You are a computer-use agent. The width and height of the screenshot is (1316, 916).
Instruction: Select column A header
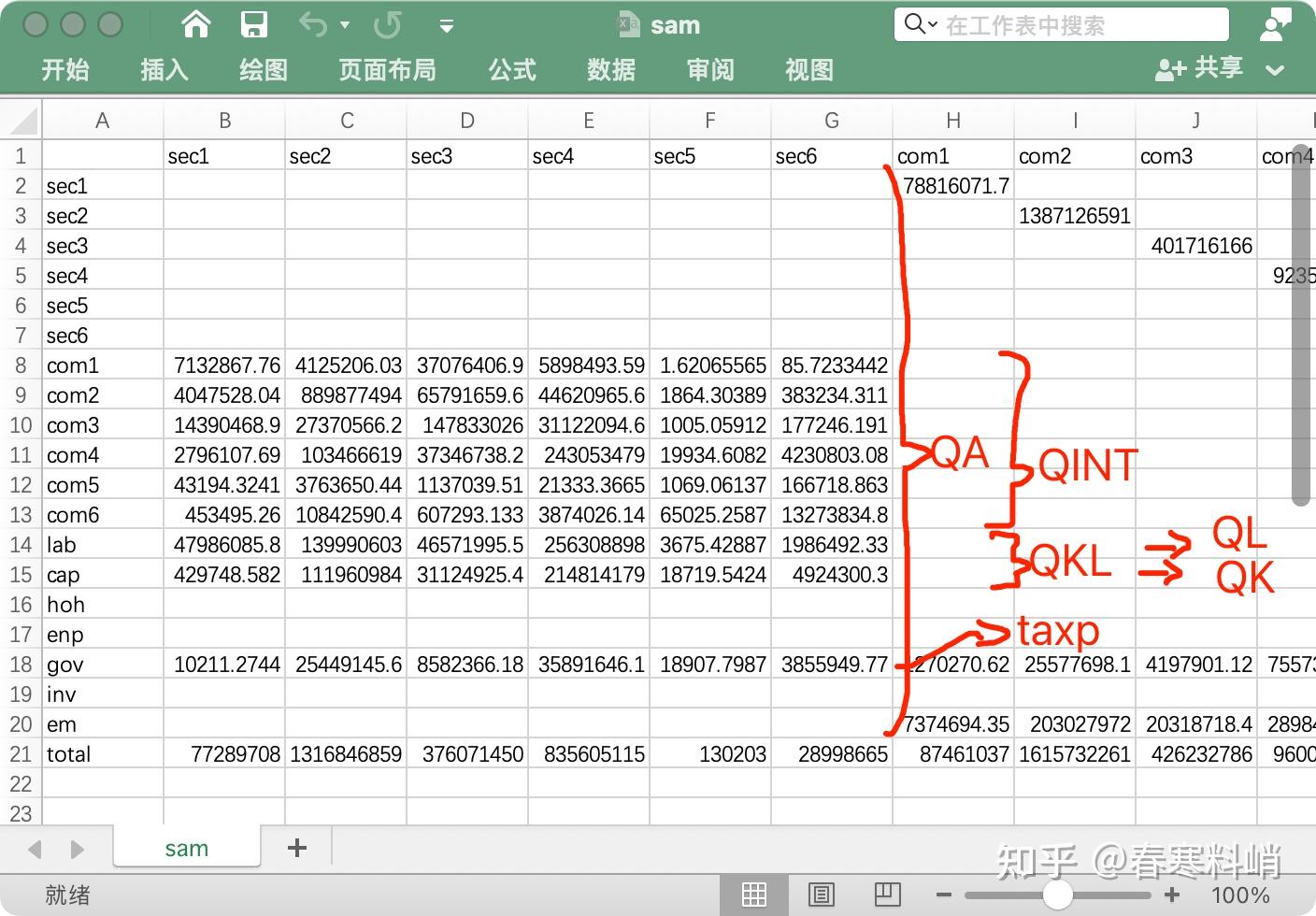pos(103,120)
